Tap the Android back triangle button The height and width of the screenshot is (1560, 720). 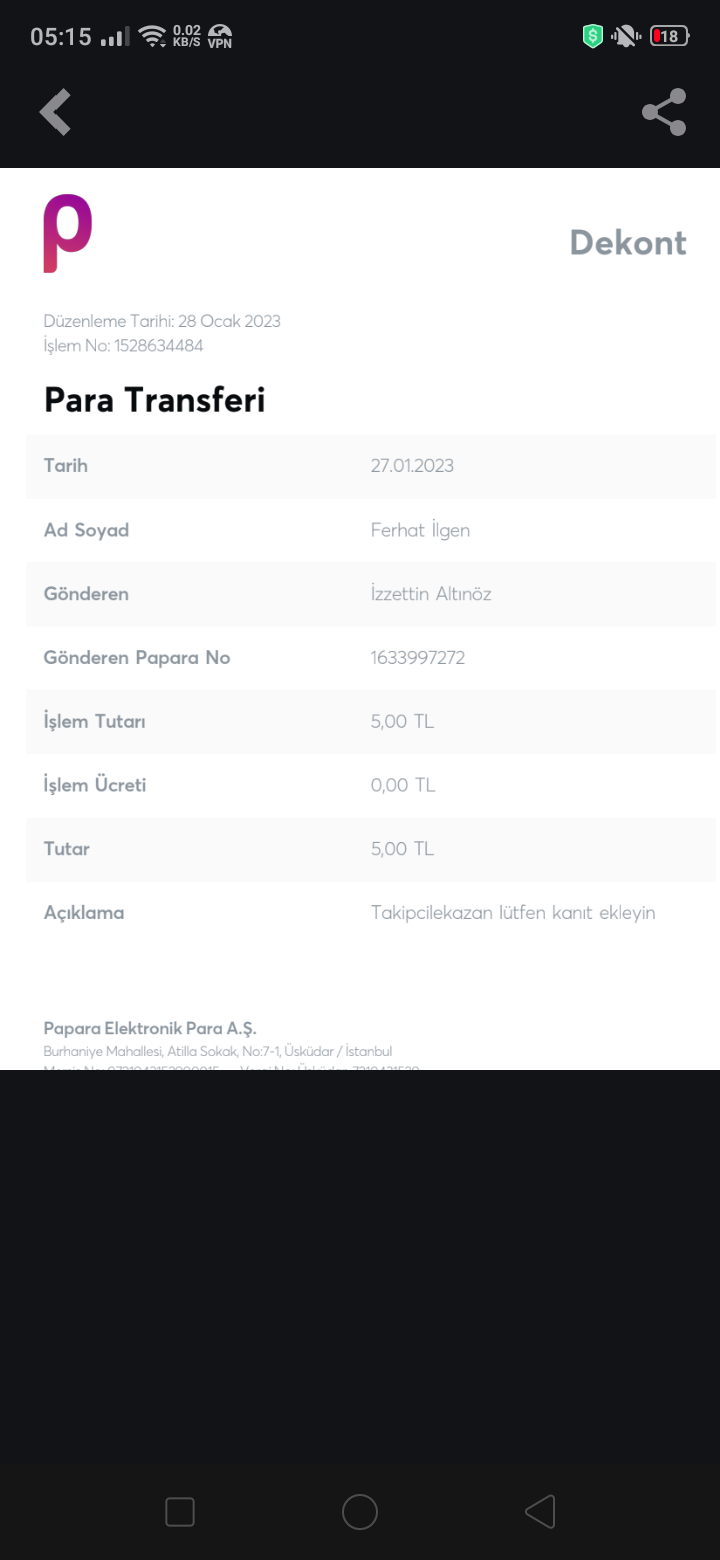pyautogui.click(x=540, y=1512)
